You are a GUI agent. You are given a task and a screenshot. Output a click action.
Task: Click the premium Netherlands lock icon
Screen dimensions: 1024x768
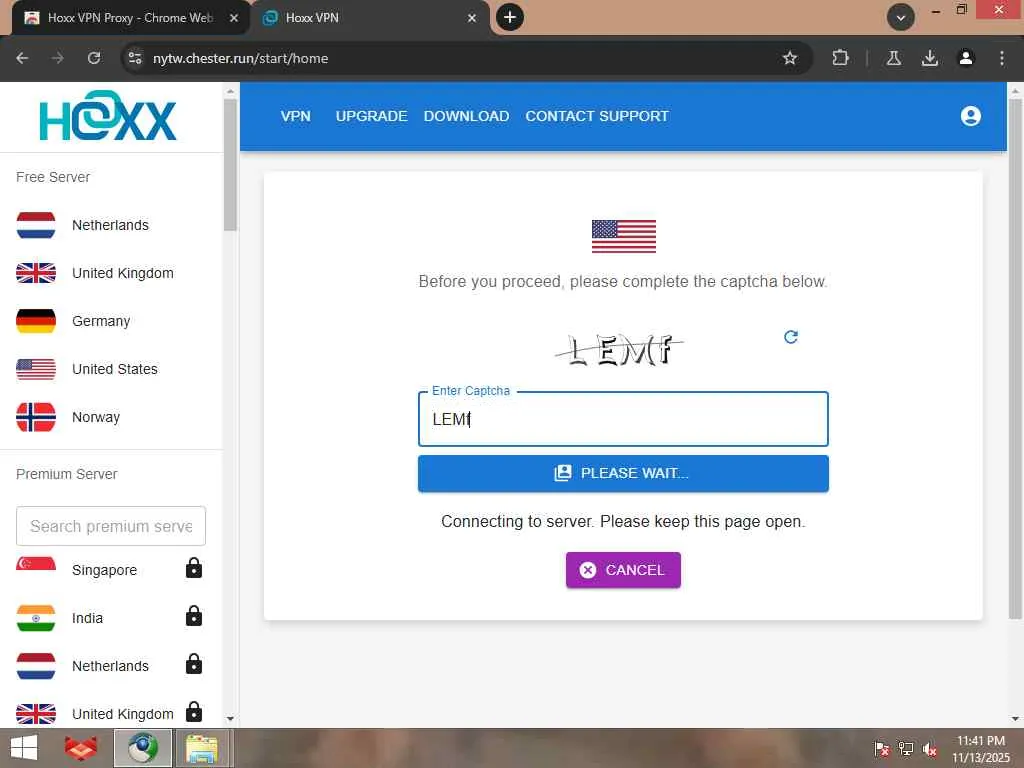[194, 664]
